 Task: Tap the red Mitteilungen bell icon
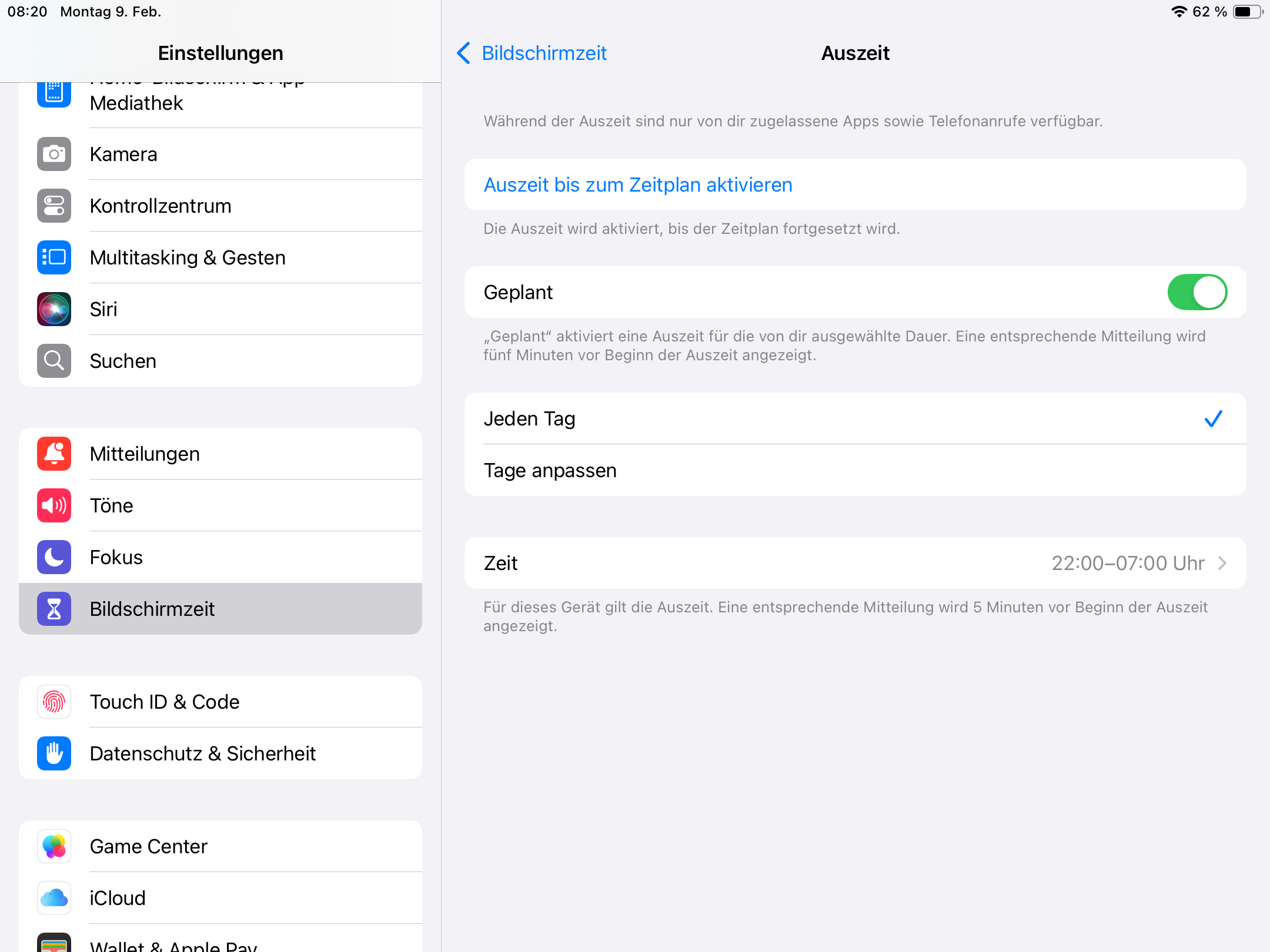[x=54, y=454]
